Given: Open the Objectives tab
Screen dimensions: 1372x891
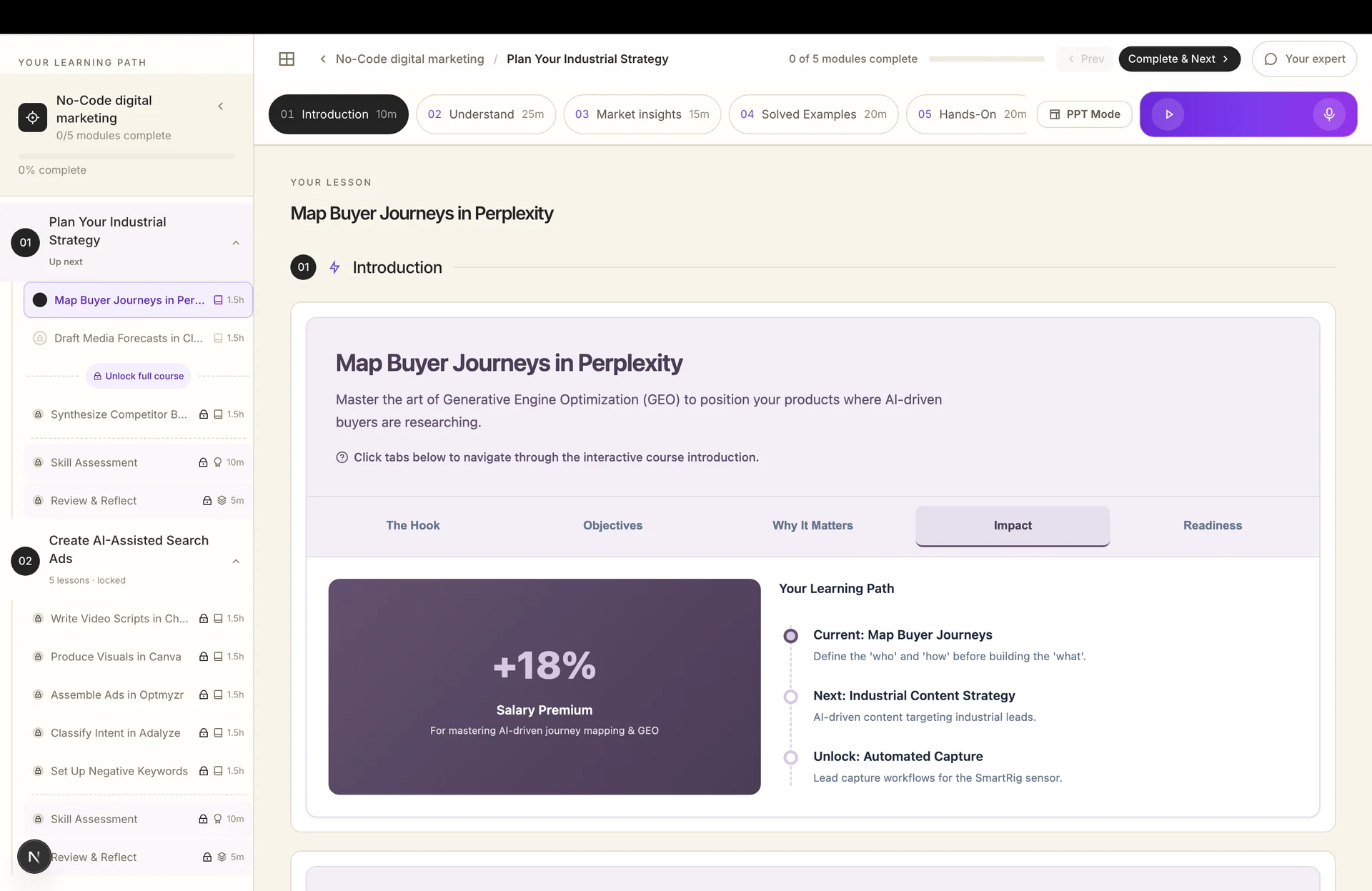Looking at the screenshot, I should (613, 526).
